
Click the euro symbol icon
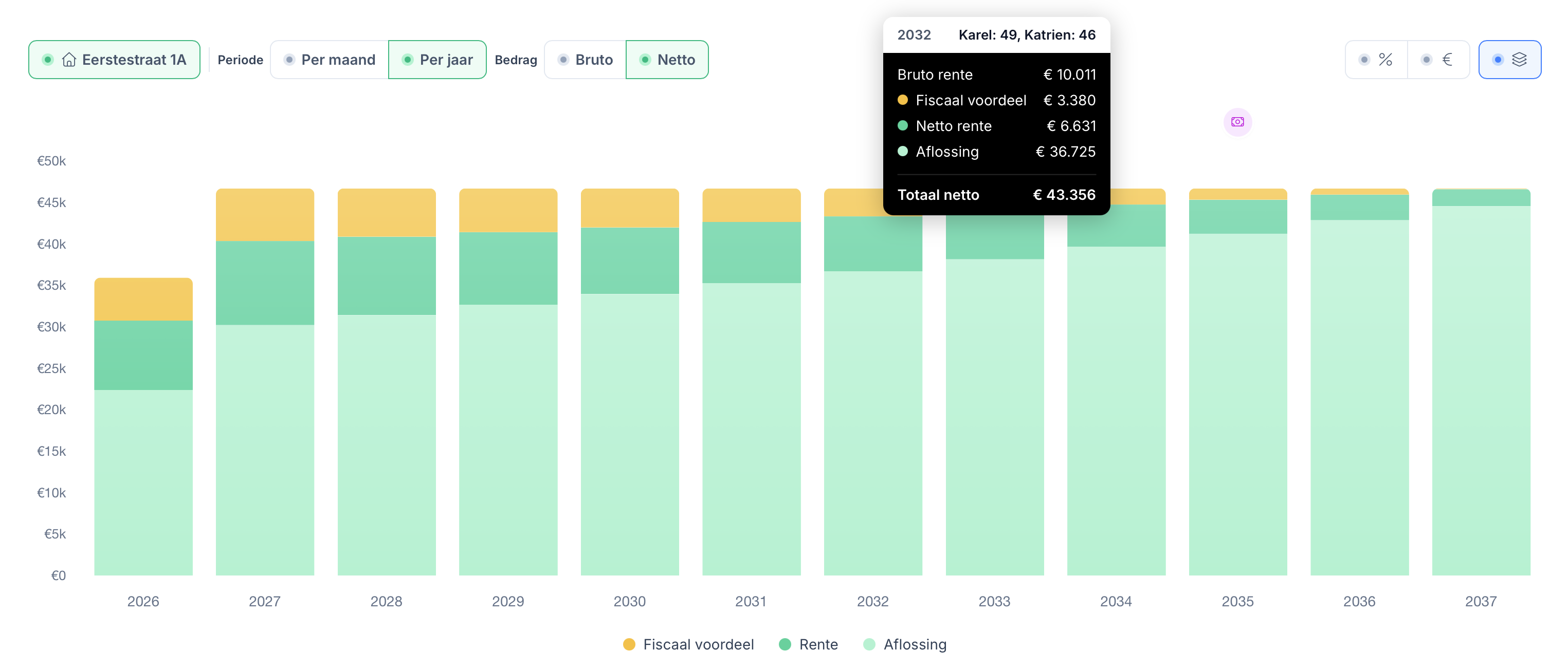click(1448, 60)
